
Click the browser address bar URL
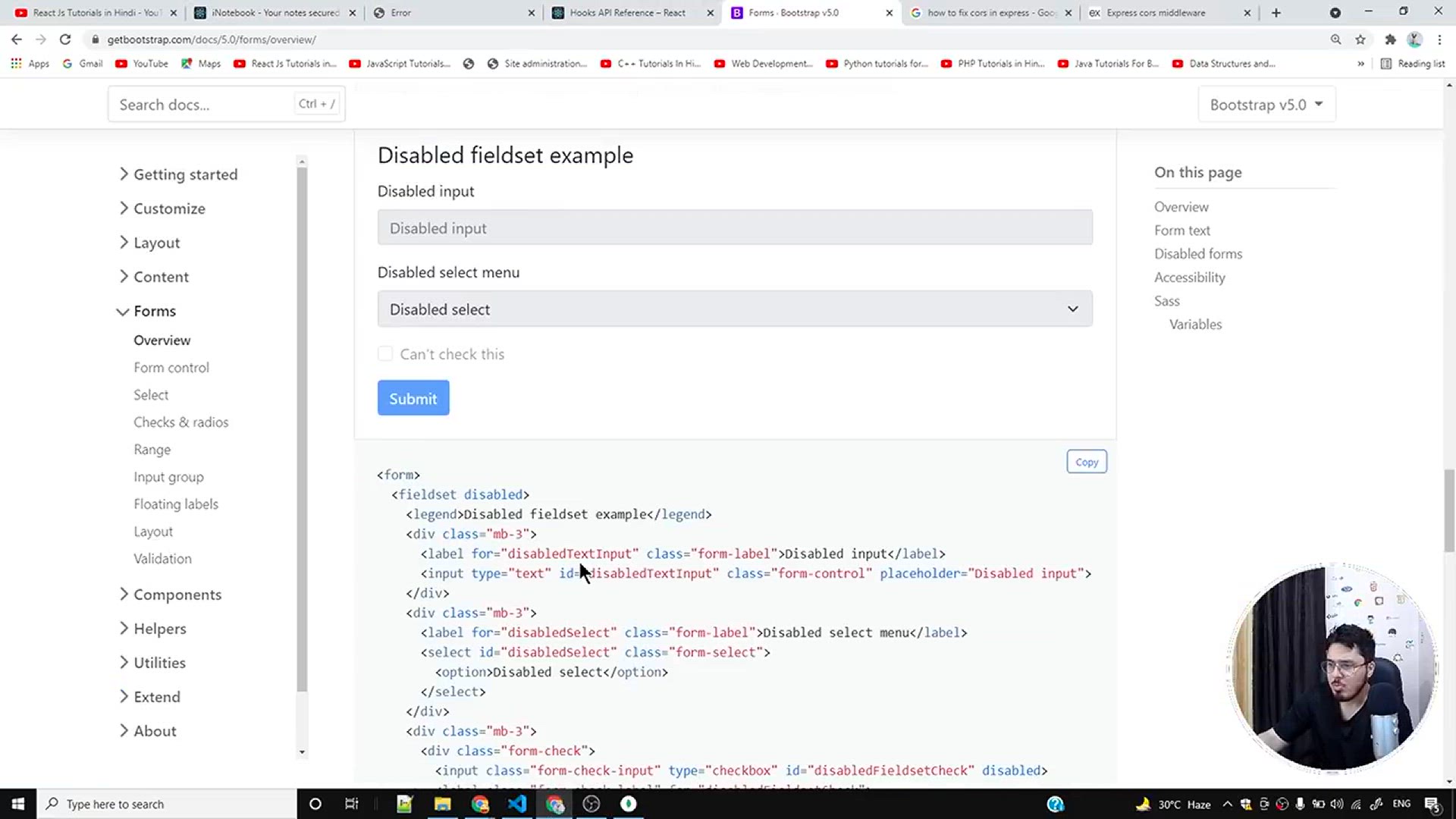[x=212, y=39]
